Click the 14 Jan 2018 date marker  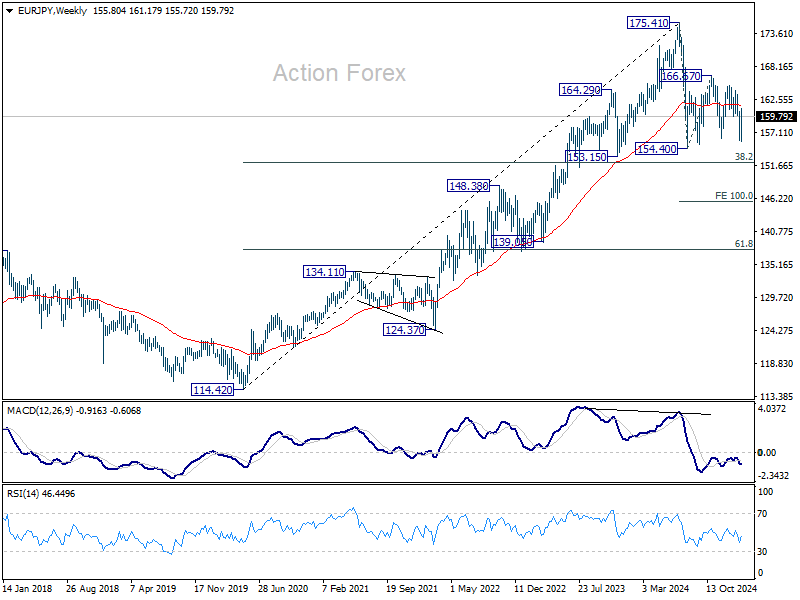[30, 590]
